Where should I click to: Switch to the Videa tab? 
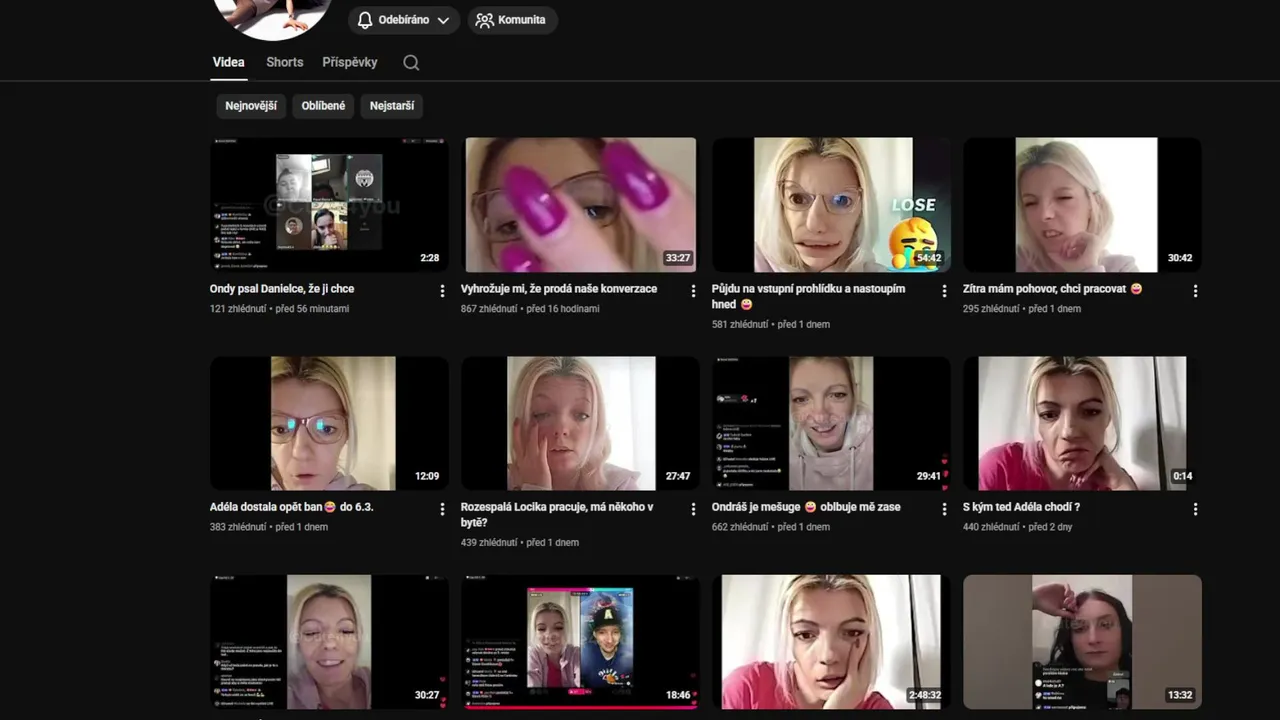228,62
